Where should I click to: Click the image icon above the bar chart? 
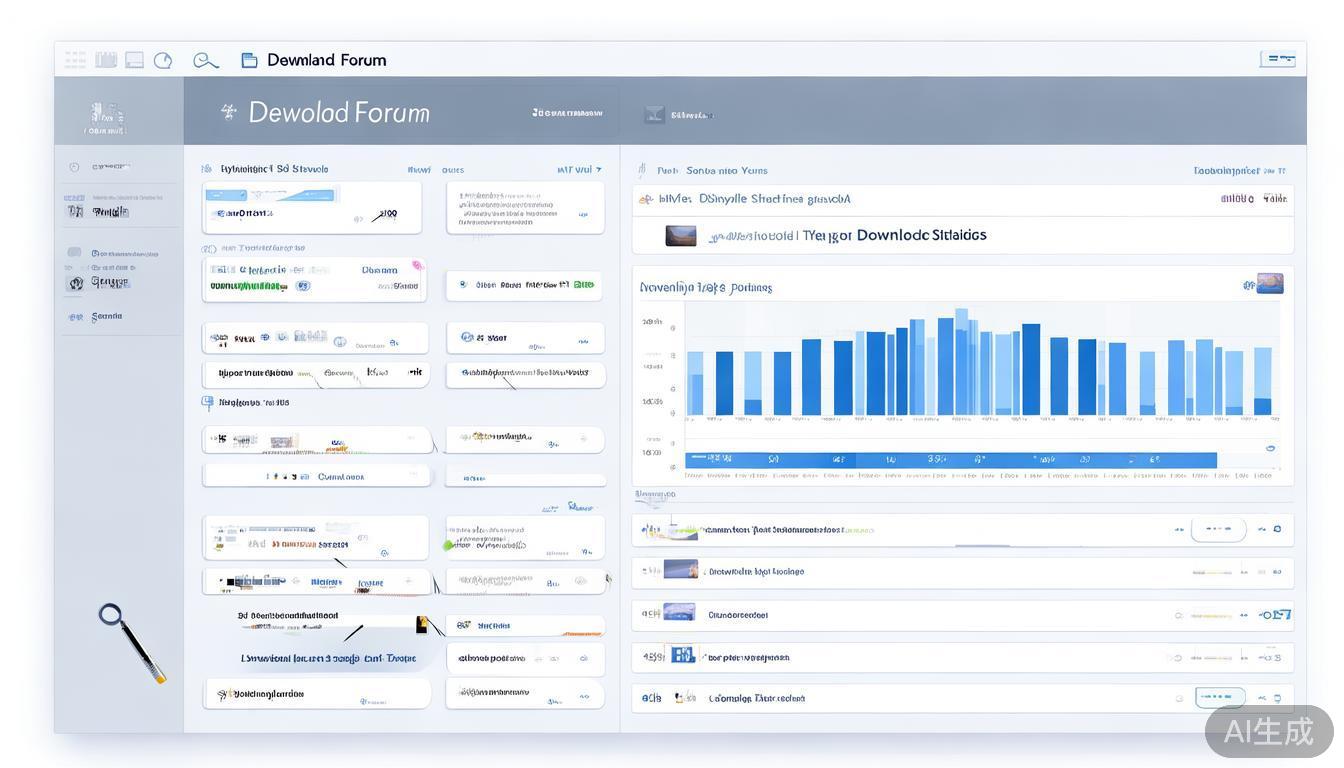1269,284
